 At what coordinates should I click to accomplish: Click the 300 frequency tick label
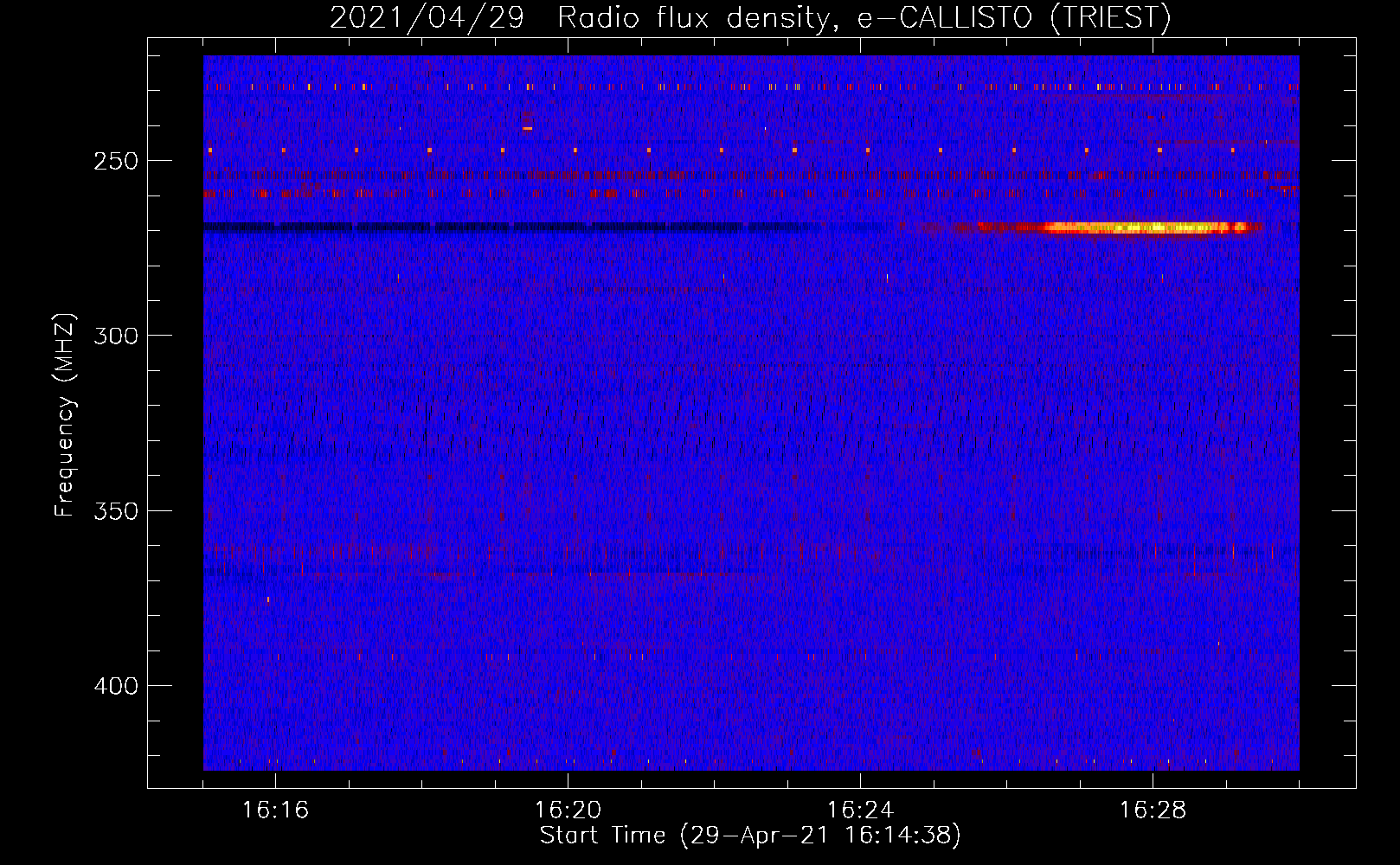point(116,336)
